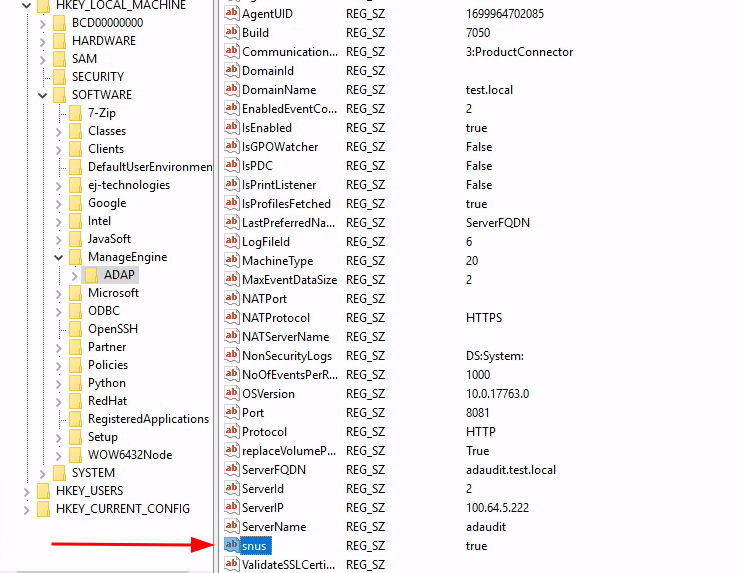Expand the Policies key
The height and width of the screenshot is (573, 738).
coord(58,365)
